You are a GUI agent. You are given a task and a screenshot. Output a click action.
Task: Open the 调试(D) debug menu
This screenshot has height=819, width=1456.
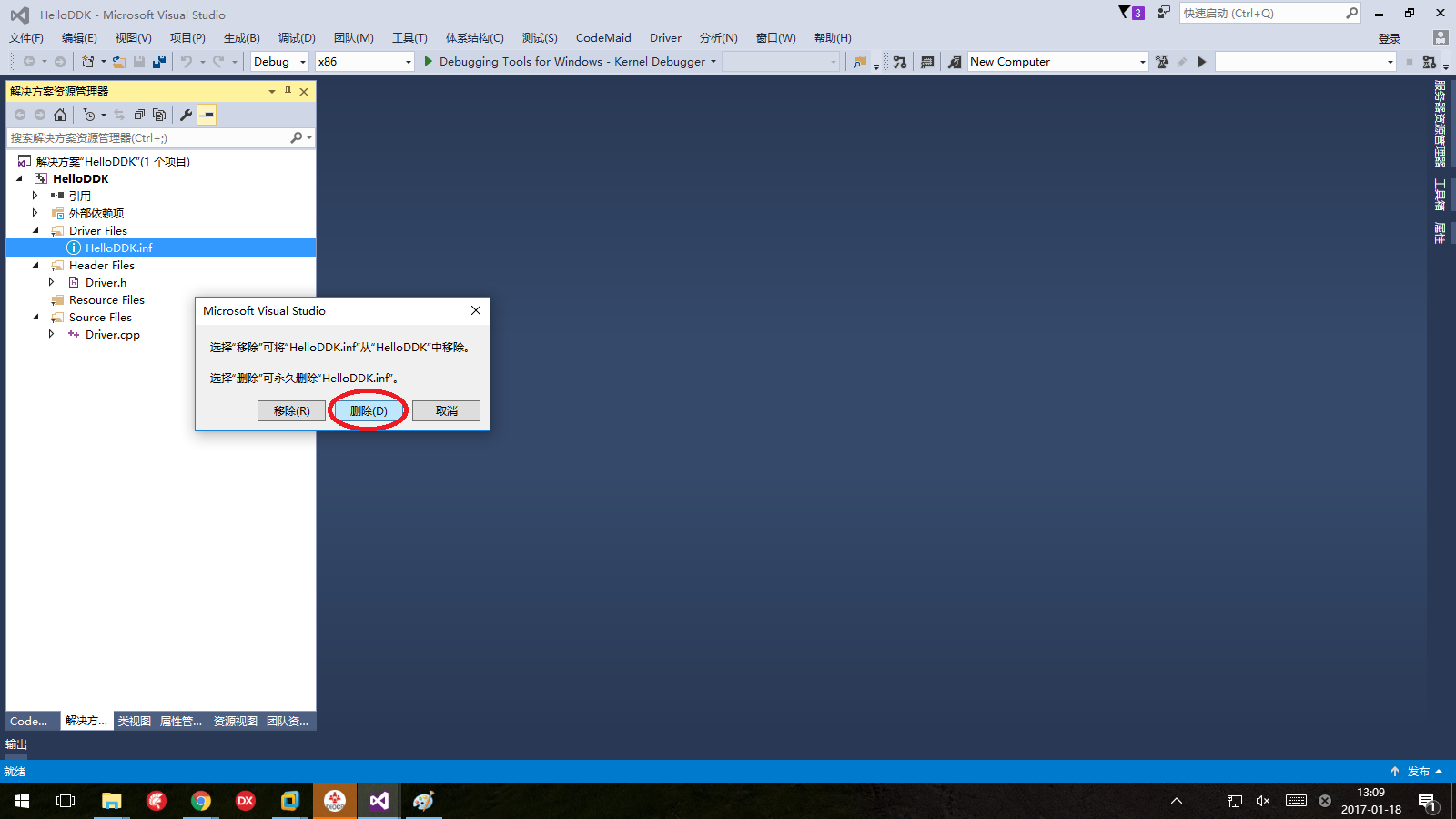coord(297,38)
